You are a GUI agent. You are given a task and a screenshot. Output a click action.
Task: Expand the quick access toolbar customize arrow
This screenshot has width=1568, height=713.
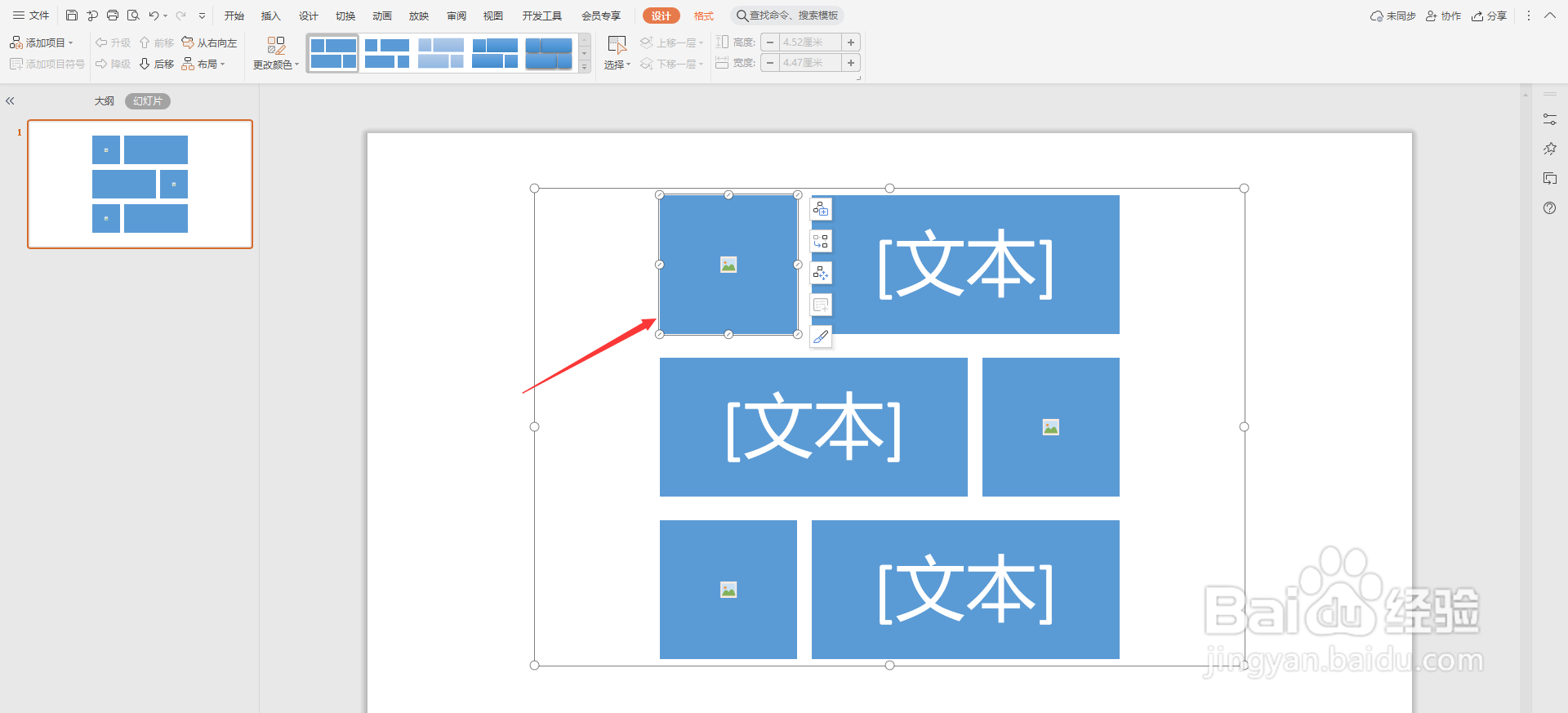(x=202, y=16)
